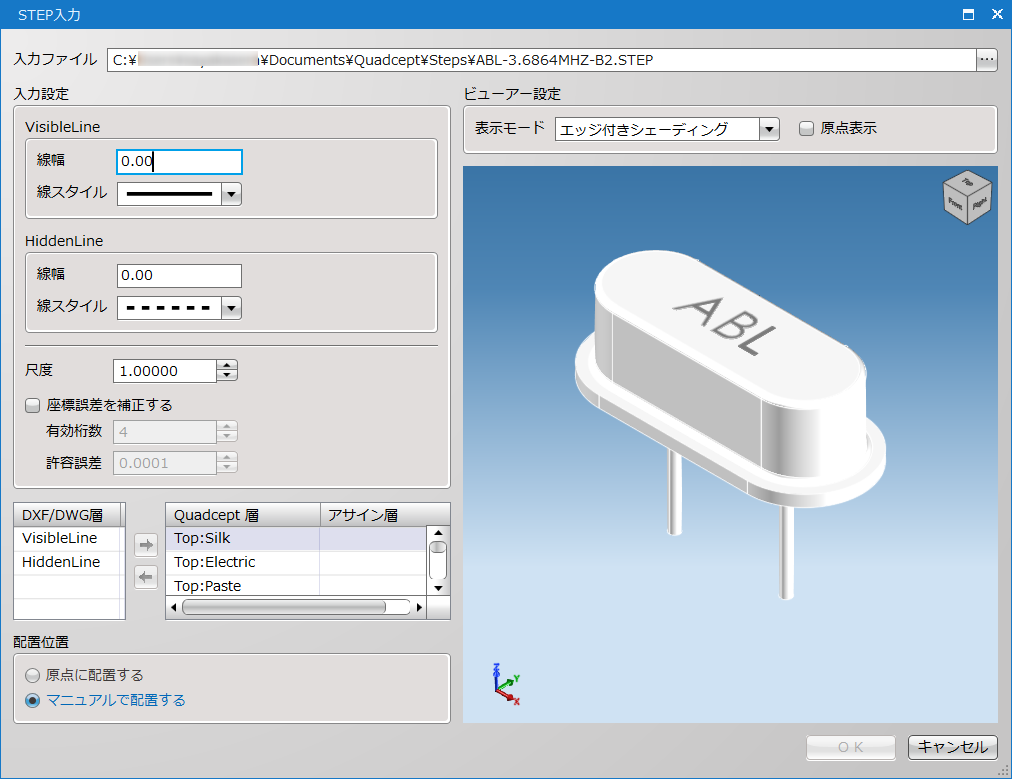Click the XYZ axis indicator in viewer
1012x779 pixels.
506,685
